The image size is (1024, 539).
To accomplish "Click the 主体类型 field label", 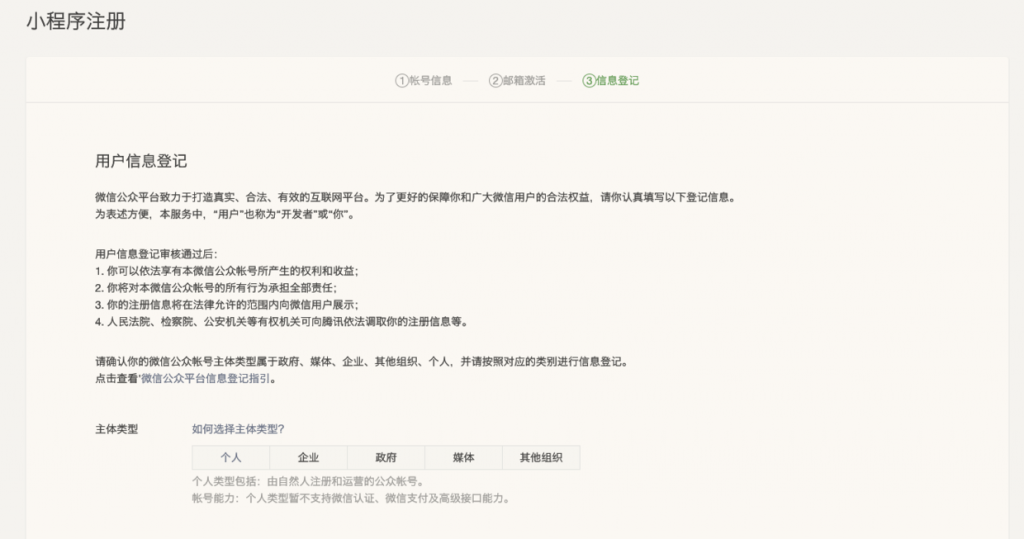I will [116, 429].
